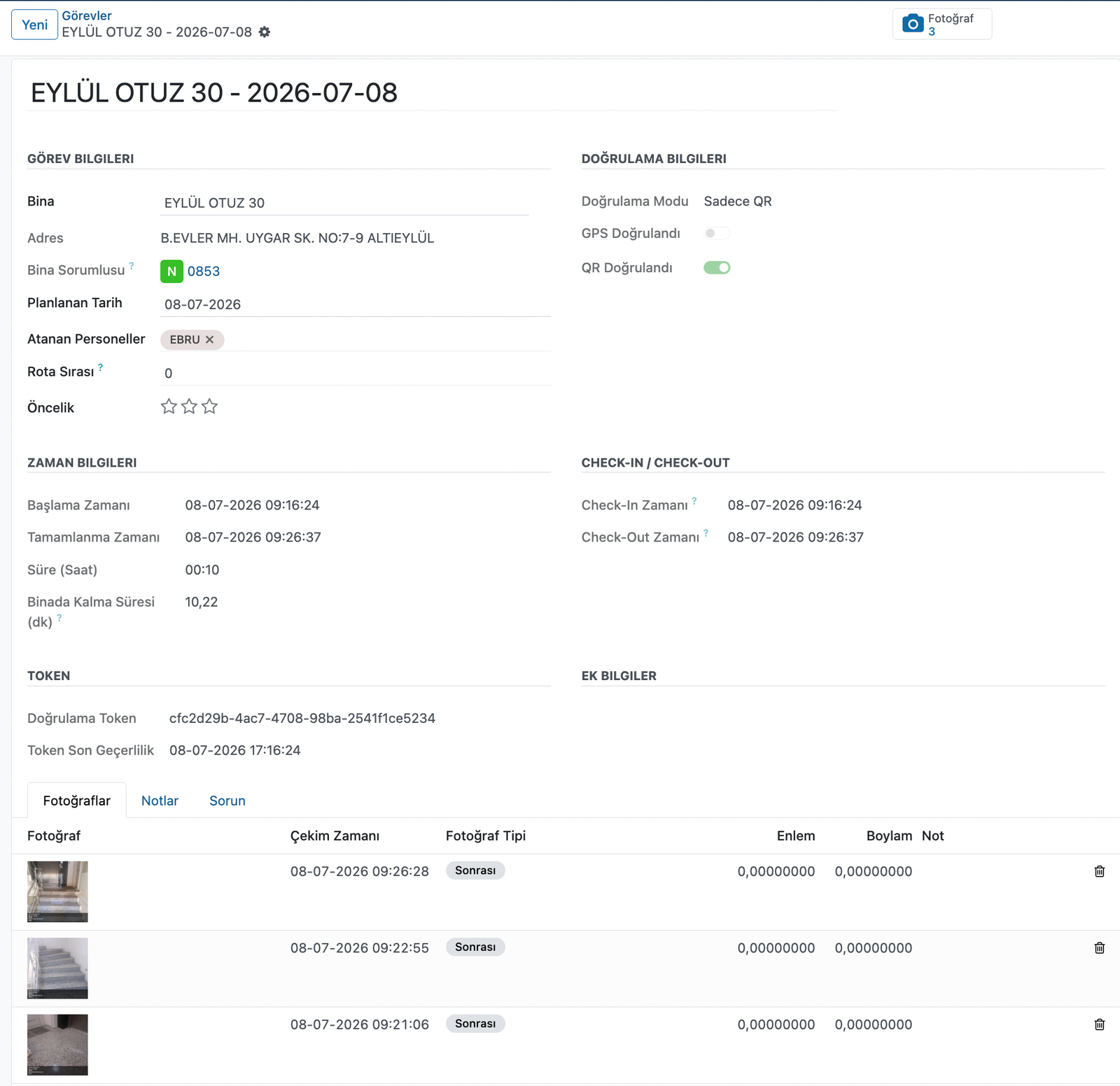
Task: Click the address B.EVLER MH. UYGAR SK. text
Action: point(297,238)
